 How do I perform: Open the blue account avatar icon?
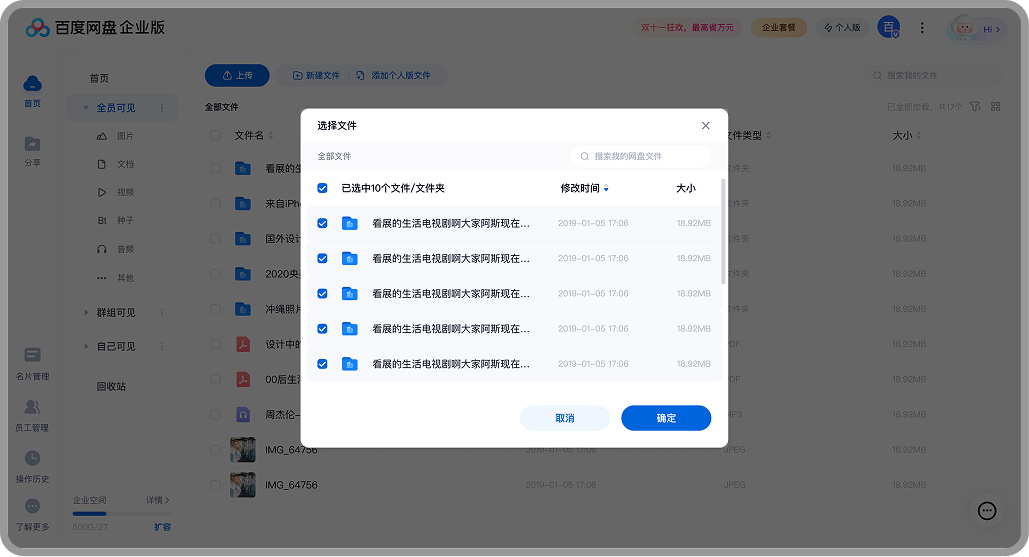click(889, 27)
